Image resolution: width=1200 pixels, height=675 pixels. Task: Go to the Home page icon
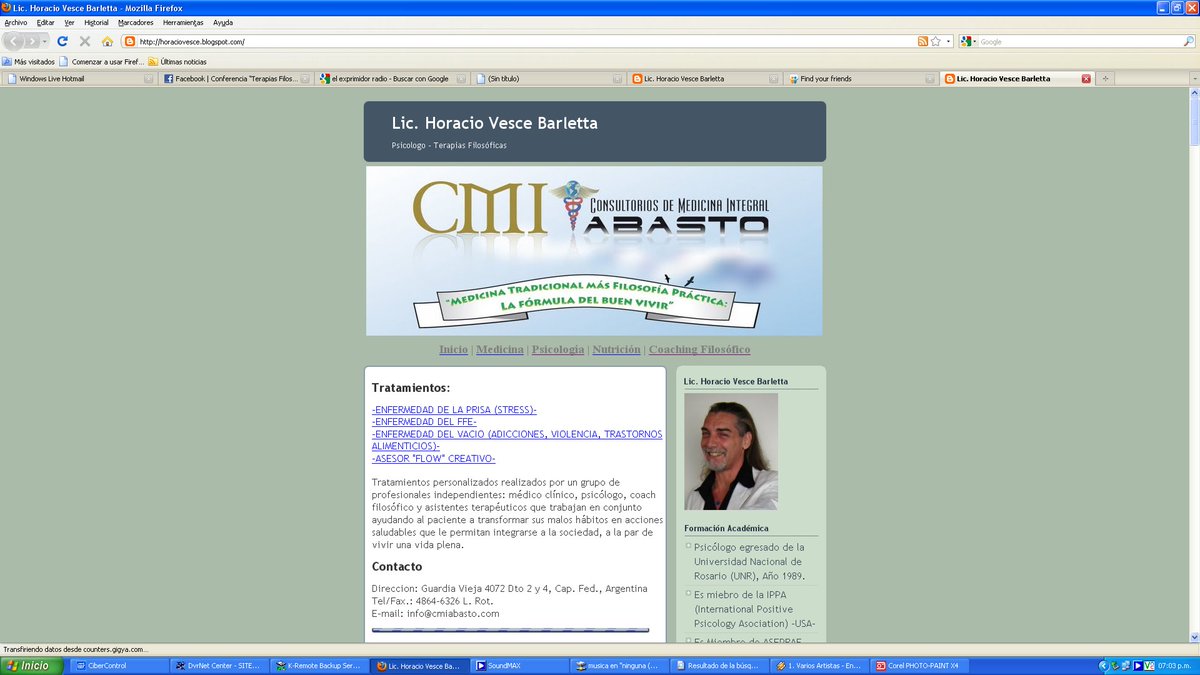pos(107,41)
